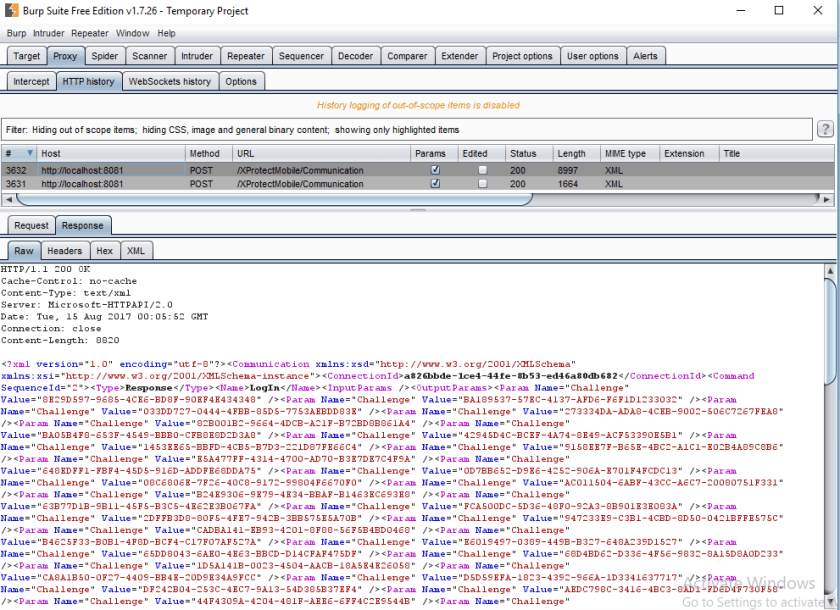Click the left arrow of the horizontal scrollbar
Image resolution: width=840 pixels, height=610 pixels.
(x=7, y=198)
